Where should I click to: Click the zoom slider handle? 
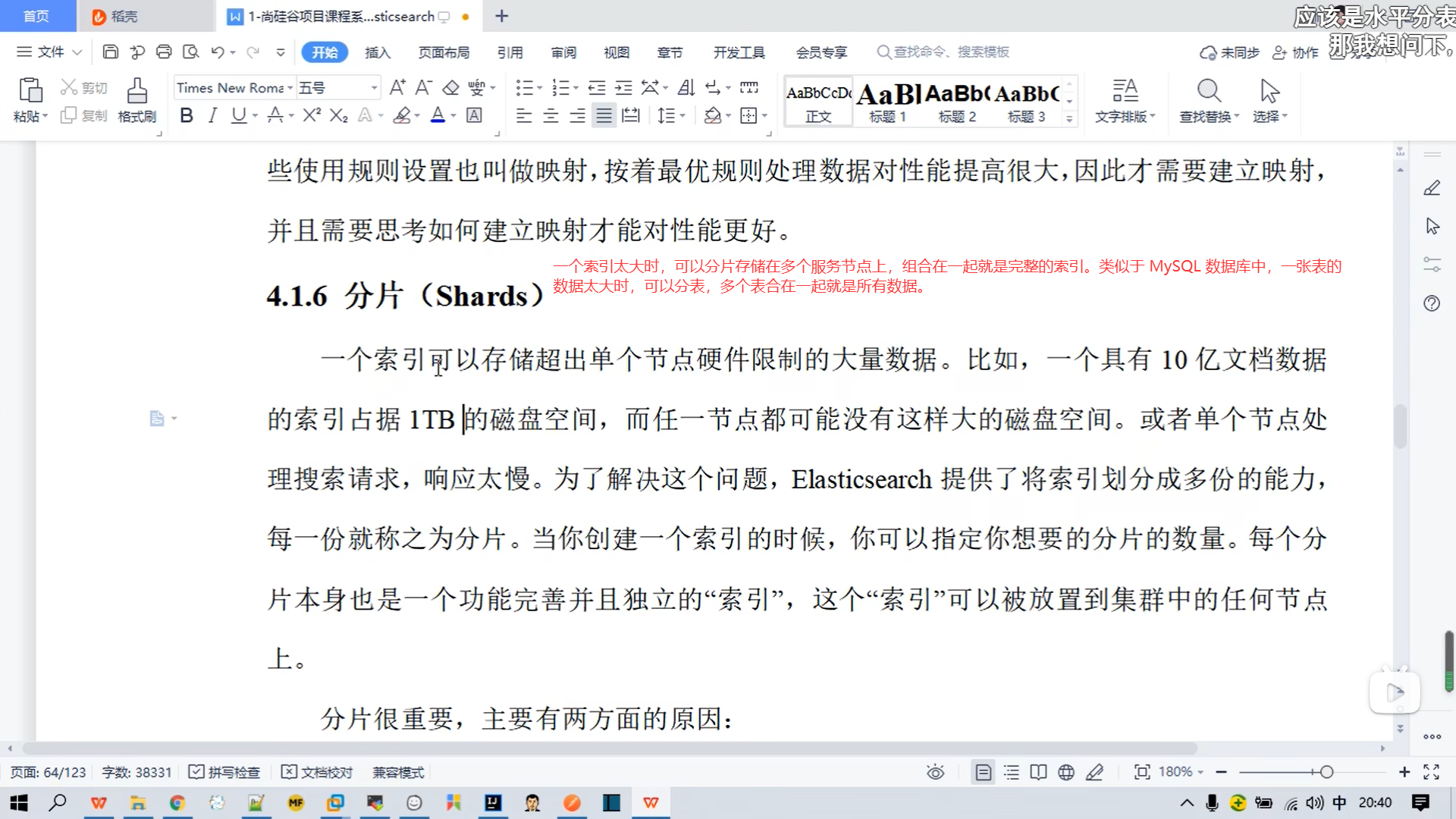(1326, 772)
